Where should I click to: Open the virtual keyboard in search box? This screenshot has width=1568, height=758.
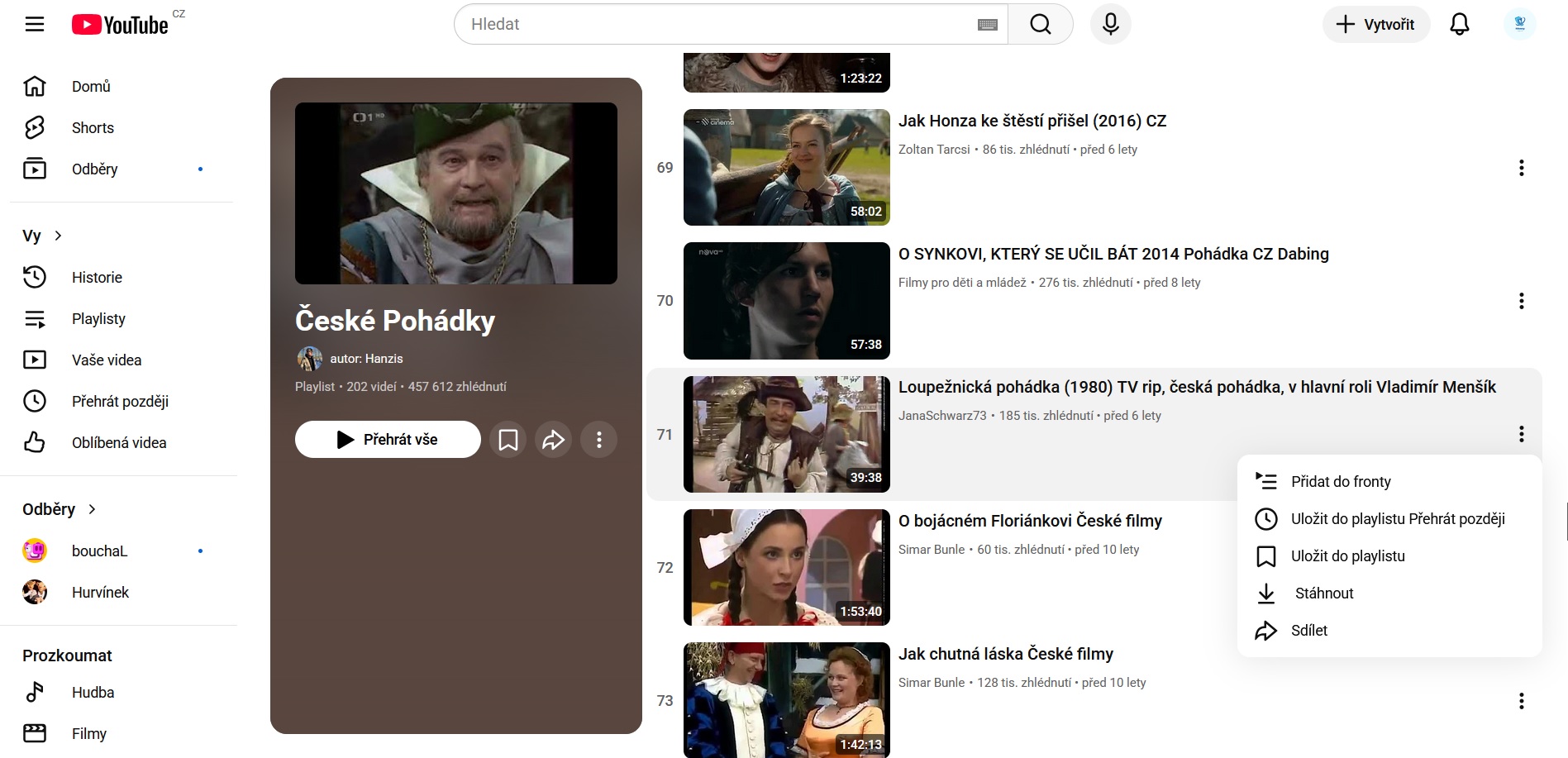coord(987,25)
